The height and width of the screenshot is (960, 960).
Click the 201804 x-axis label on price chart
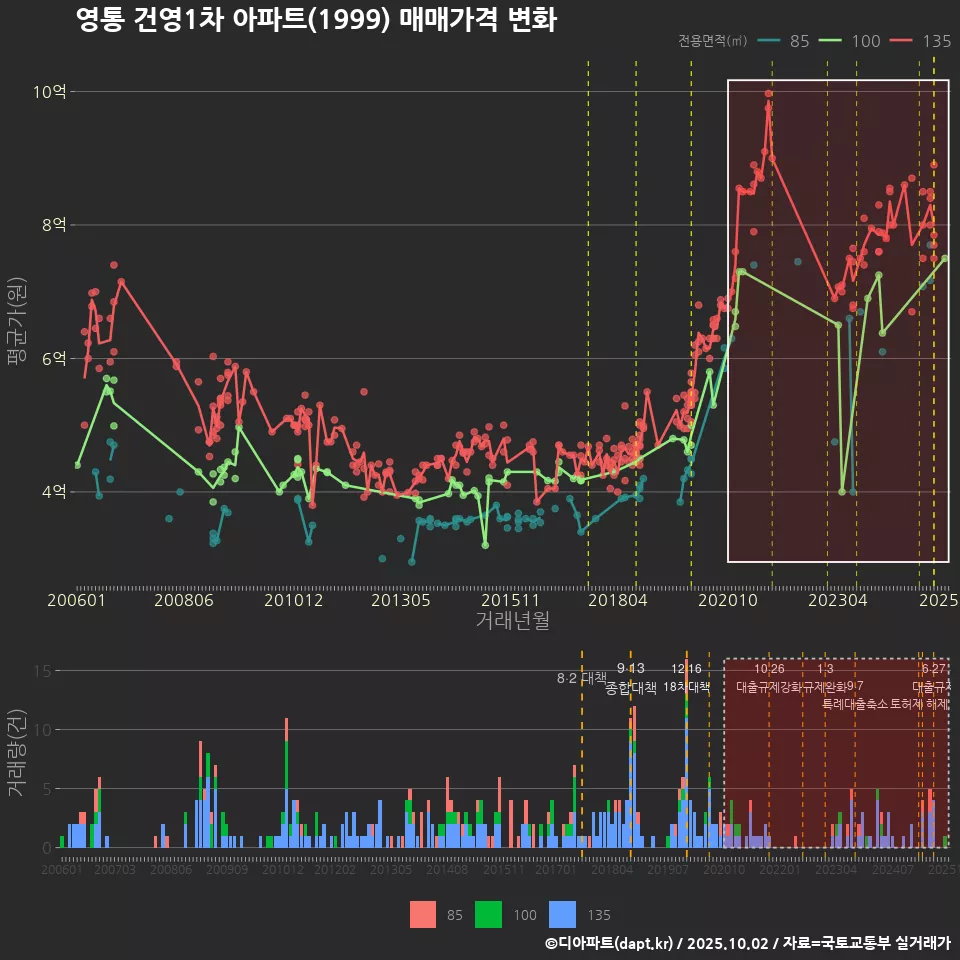coord(619,600)
